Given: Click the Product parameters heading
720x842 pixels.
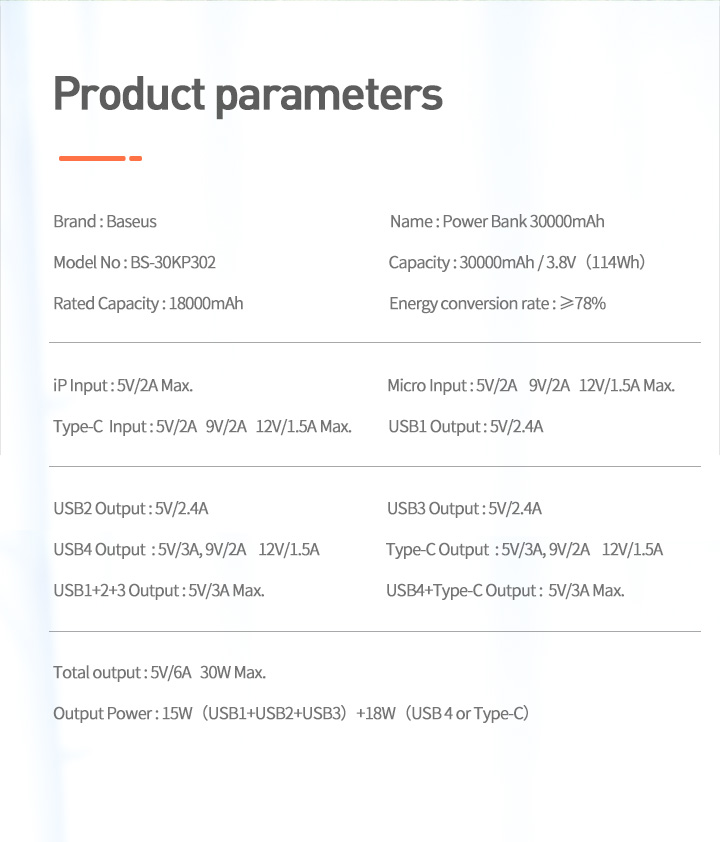Looking at the screenshot, I should pos(248,95).
